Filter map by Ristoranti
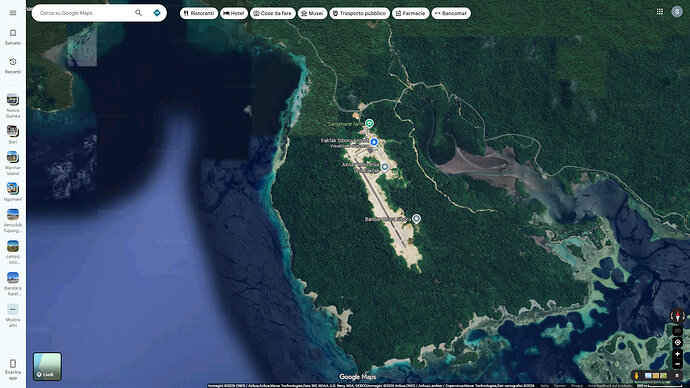Screen dimensions: 690x388 pos(199,13)
